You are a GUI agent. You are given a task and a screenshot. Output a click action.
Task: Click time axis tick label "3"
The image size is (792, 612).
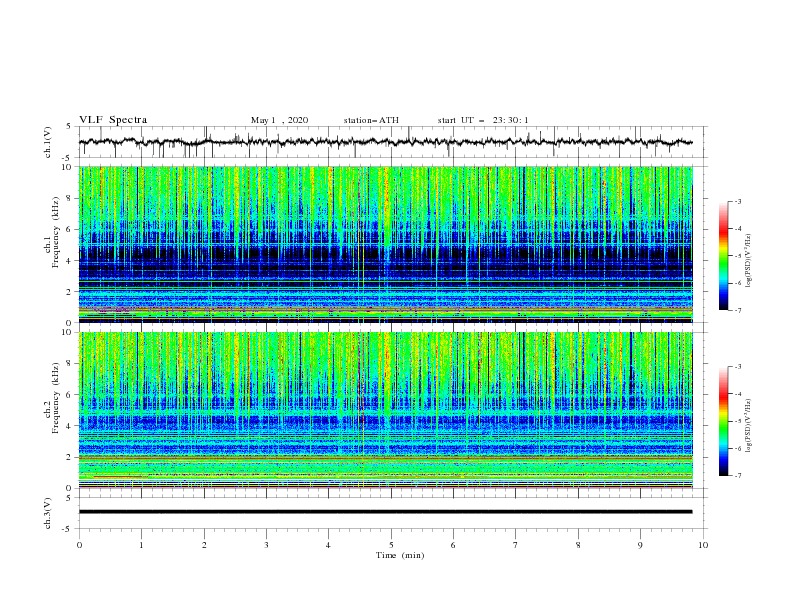(x=266, y=545)
